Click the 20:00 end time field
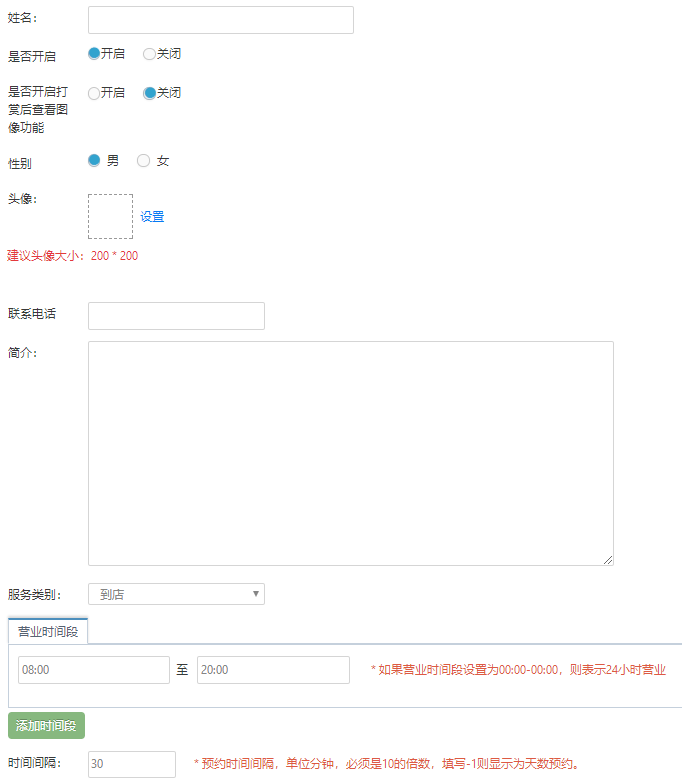 point(273,670)
